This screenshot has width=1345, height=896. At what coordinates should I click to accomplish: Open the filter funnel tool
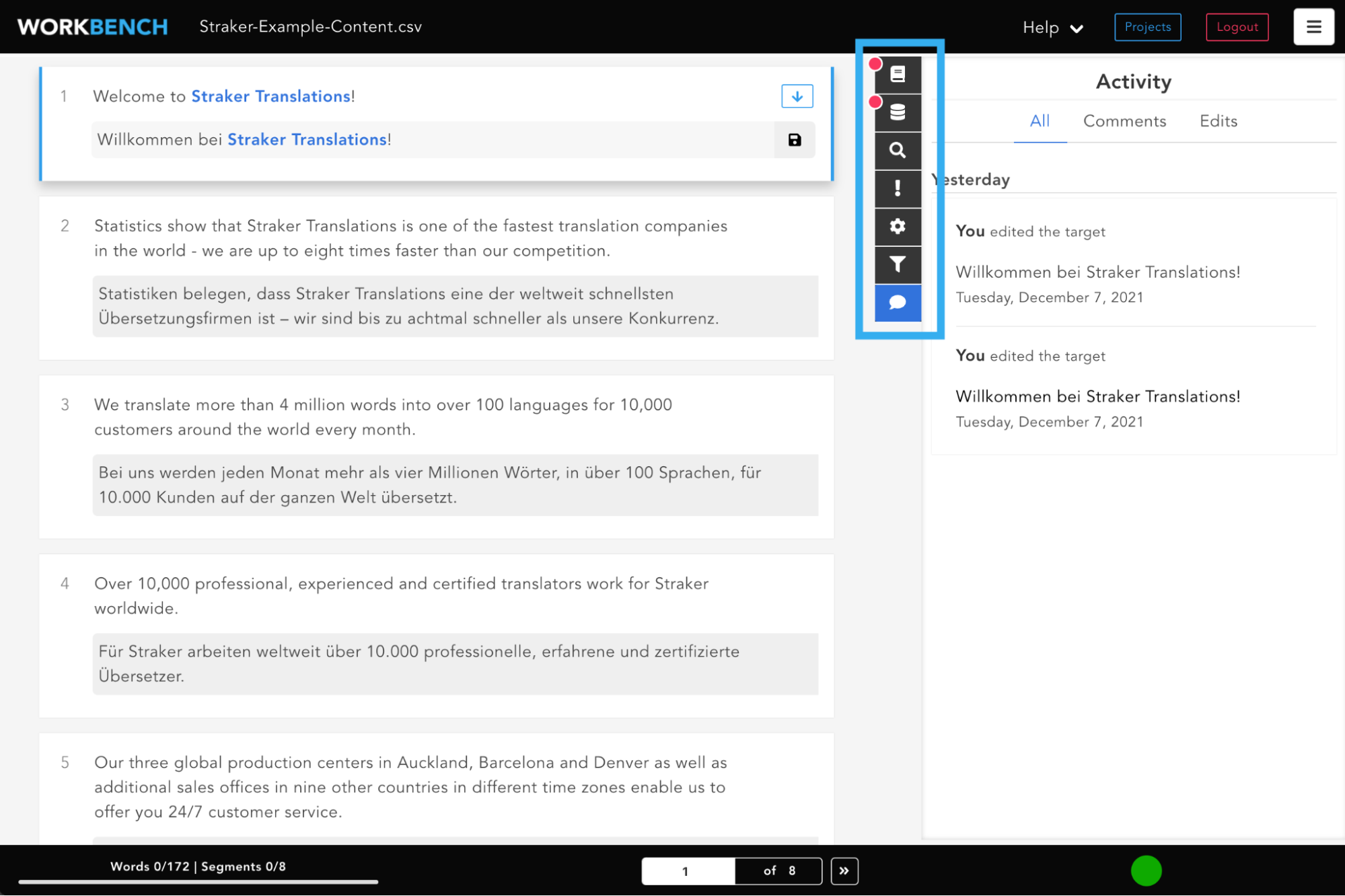click(x=898, y=264)
